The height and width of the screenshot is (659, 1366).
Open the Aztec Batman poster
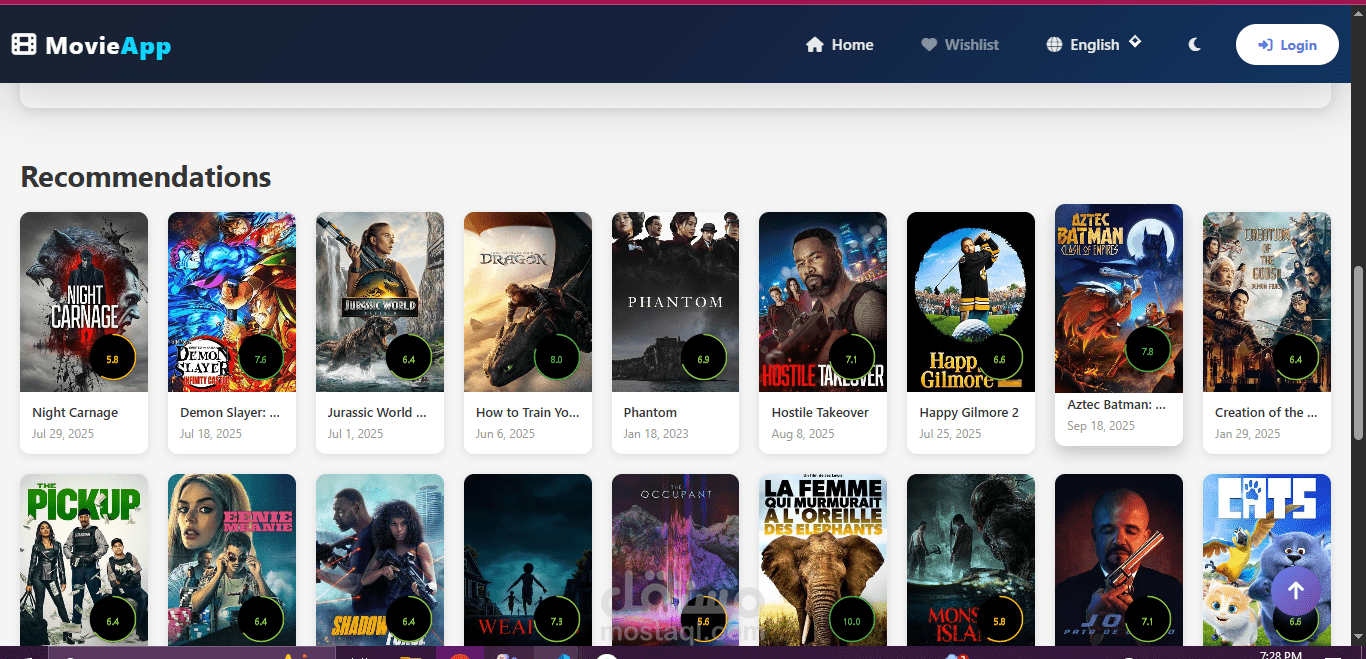1119,298
